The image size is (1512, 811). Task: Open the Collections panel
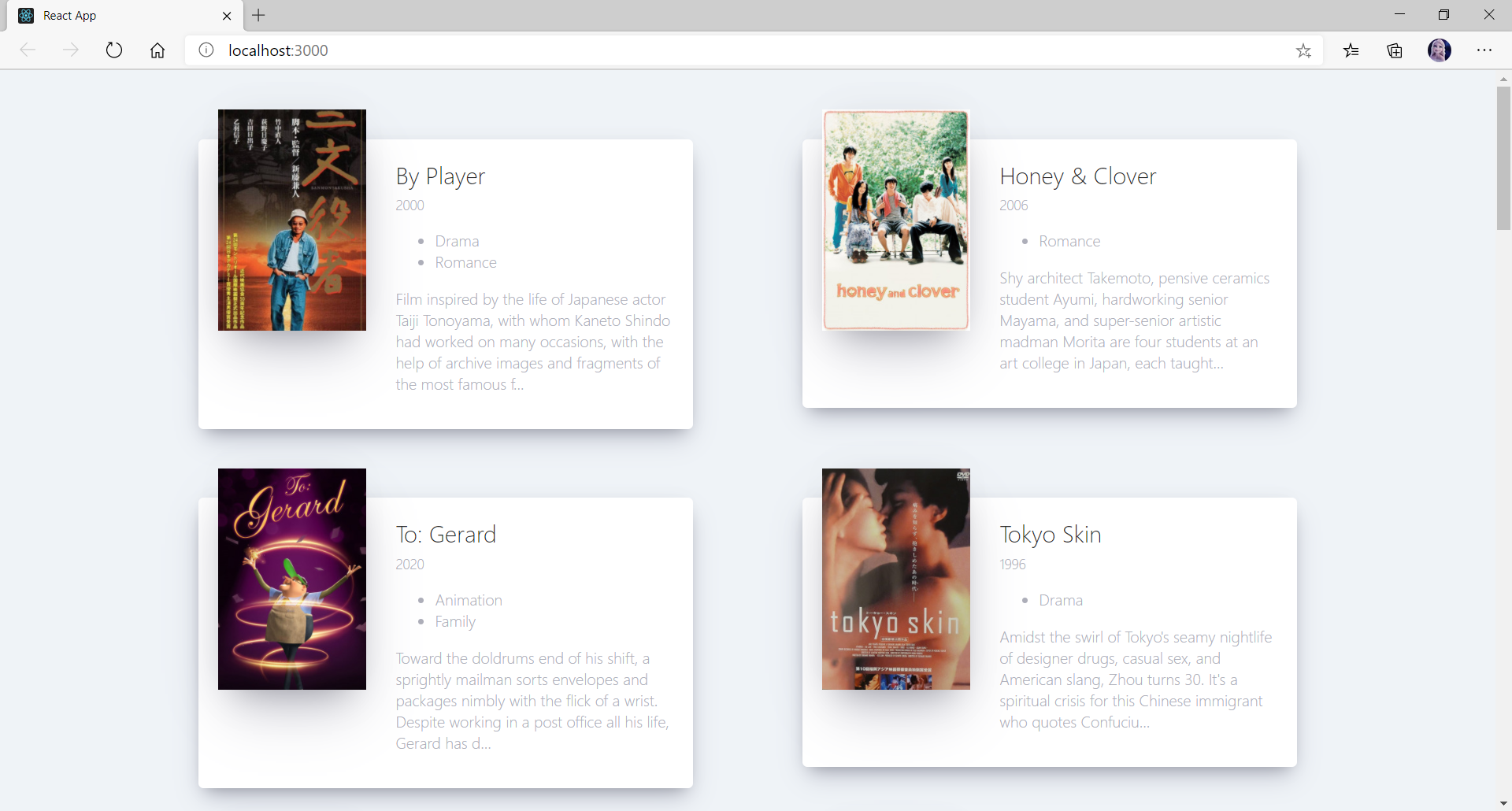point(1395,50)
